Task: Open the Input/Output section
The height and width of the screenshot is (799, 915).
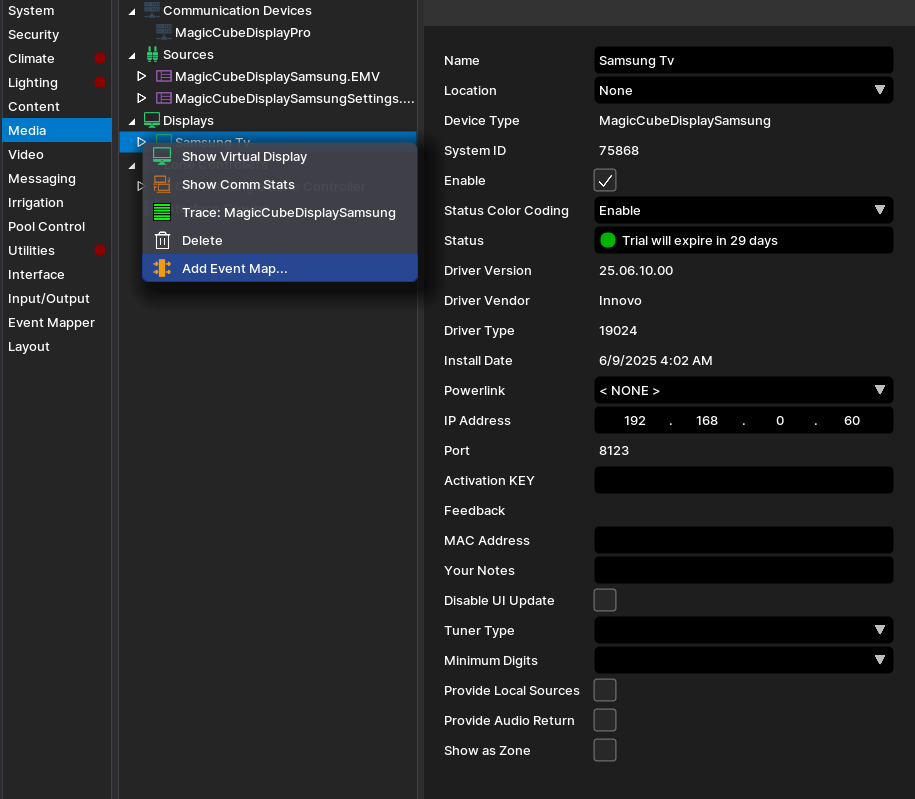Action: [57, 298]
